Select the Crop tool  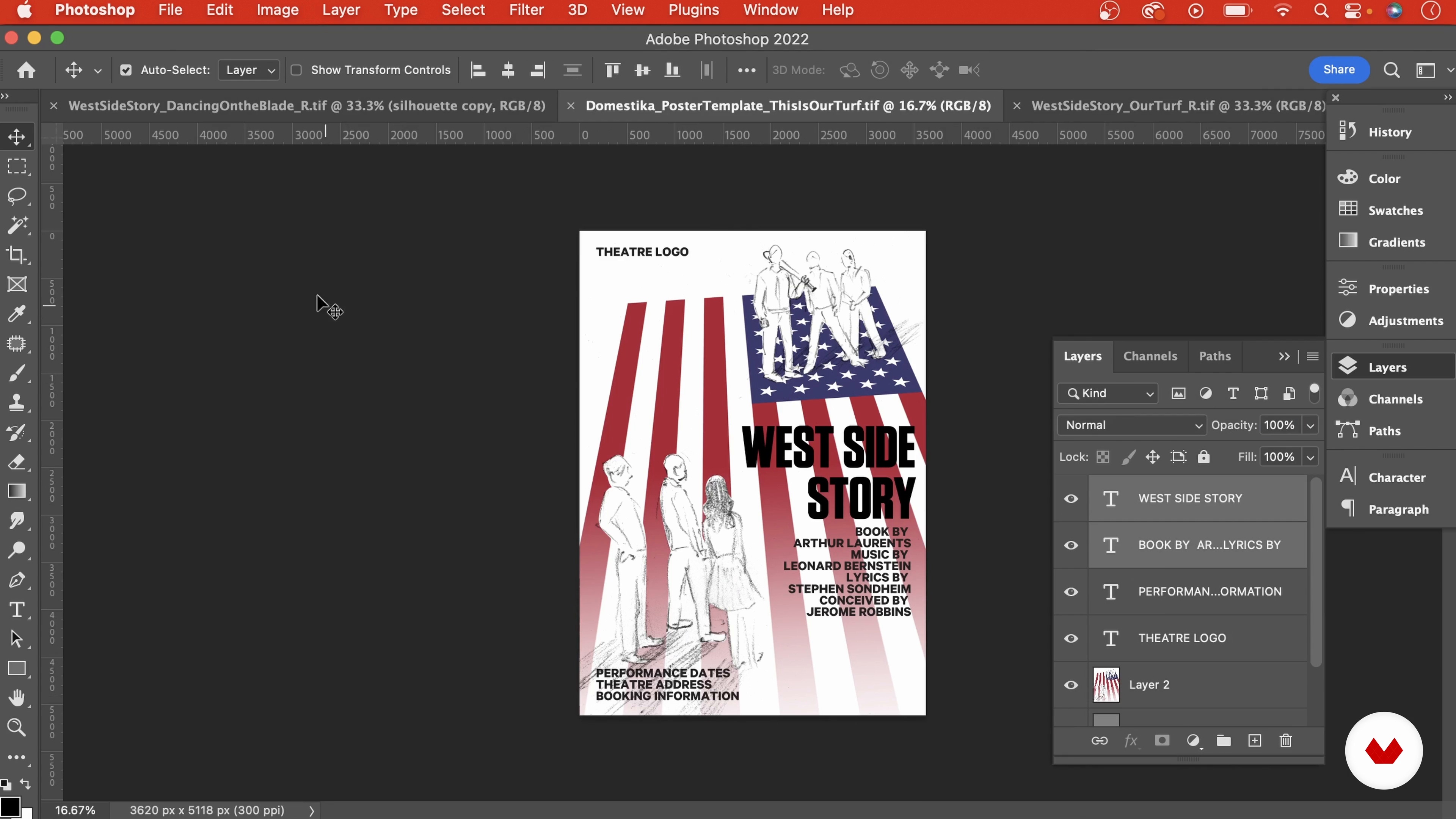(x=16, y=255)
